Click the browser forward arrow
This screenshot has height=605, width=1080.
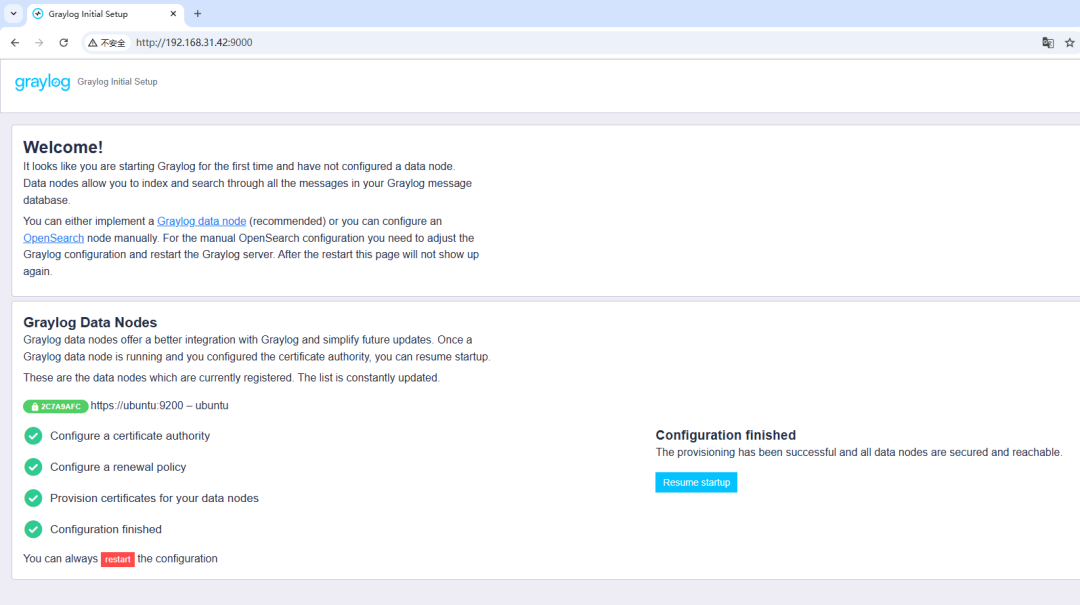[39, 43]
